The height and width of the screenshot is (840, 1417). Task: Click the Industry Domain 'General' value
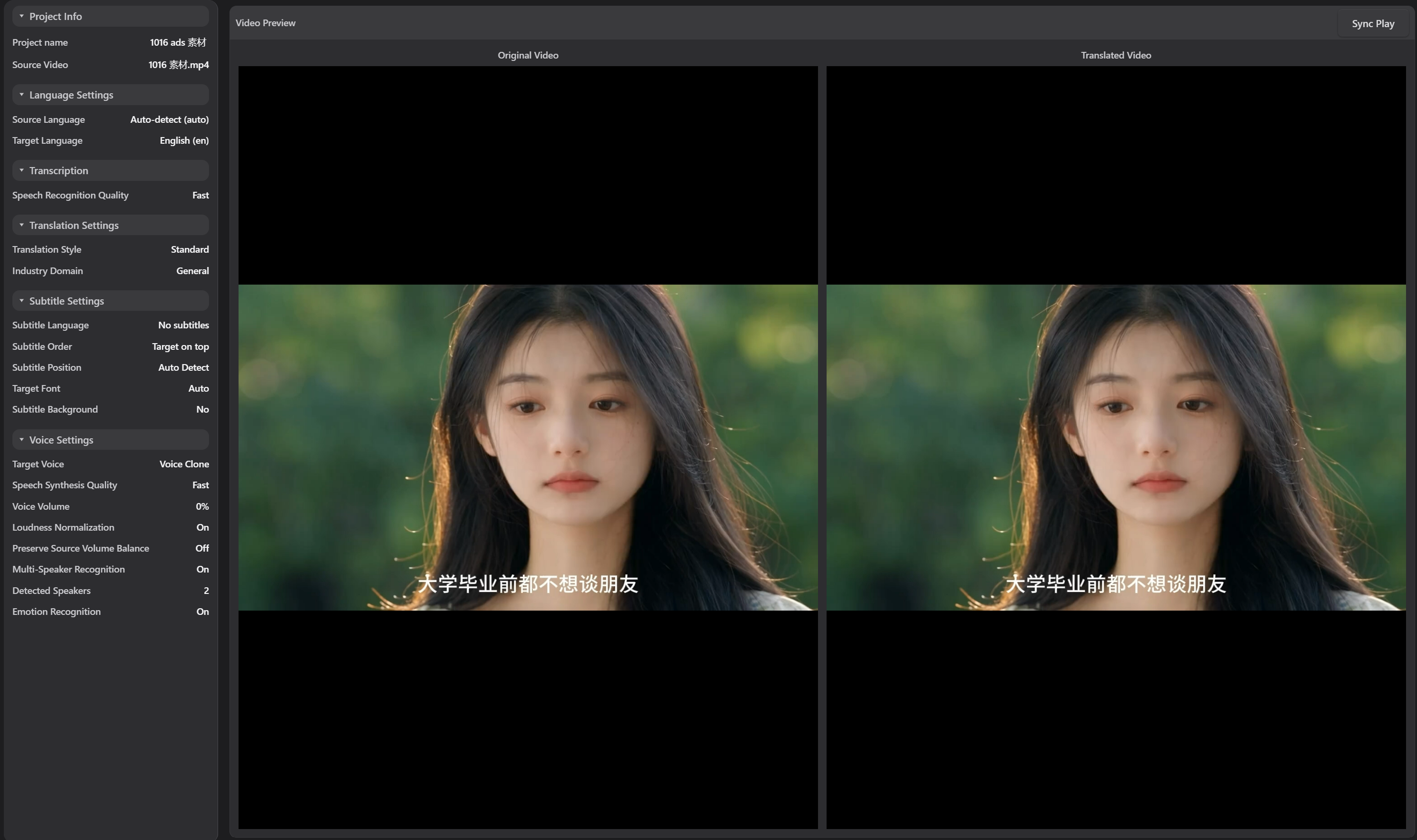tap(192, 271)
